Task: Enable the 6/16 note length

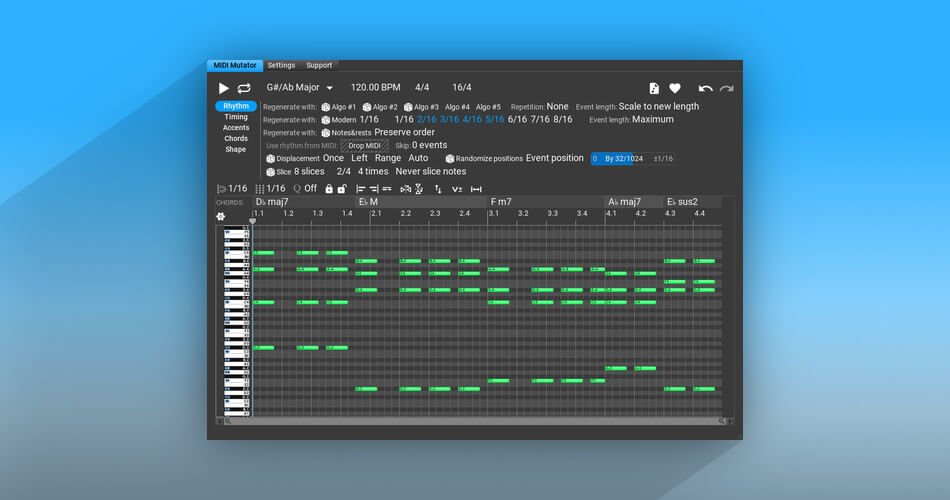Action: coord(517,119)
